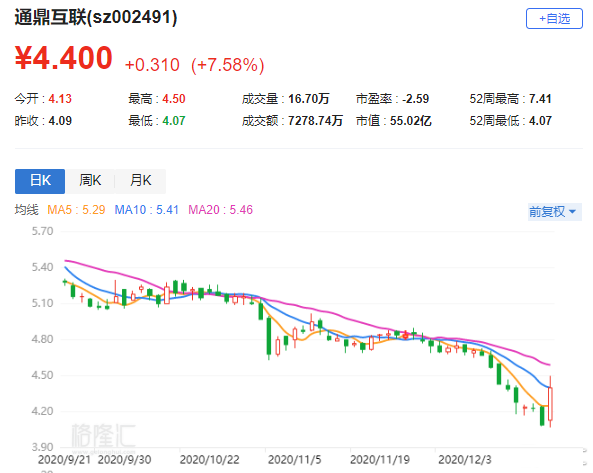
Task: Click the 4.80 y-axis label
Action: [x=42, y=339]
